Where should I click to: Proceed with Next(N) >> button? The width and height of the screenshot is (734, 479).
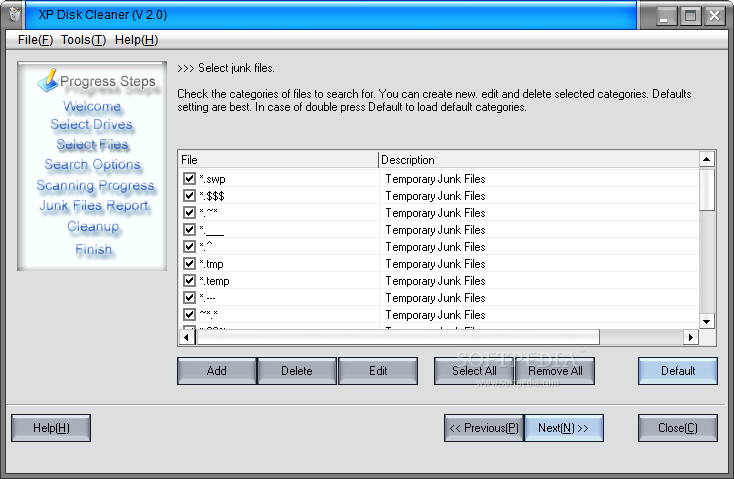pyautogui.click(x=564, y=428)
